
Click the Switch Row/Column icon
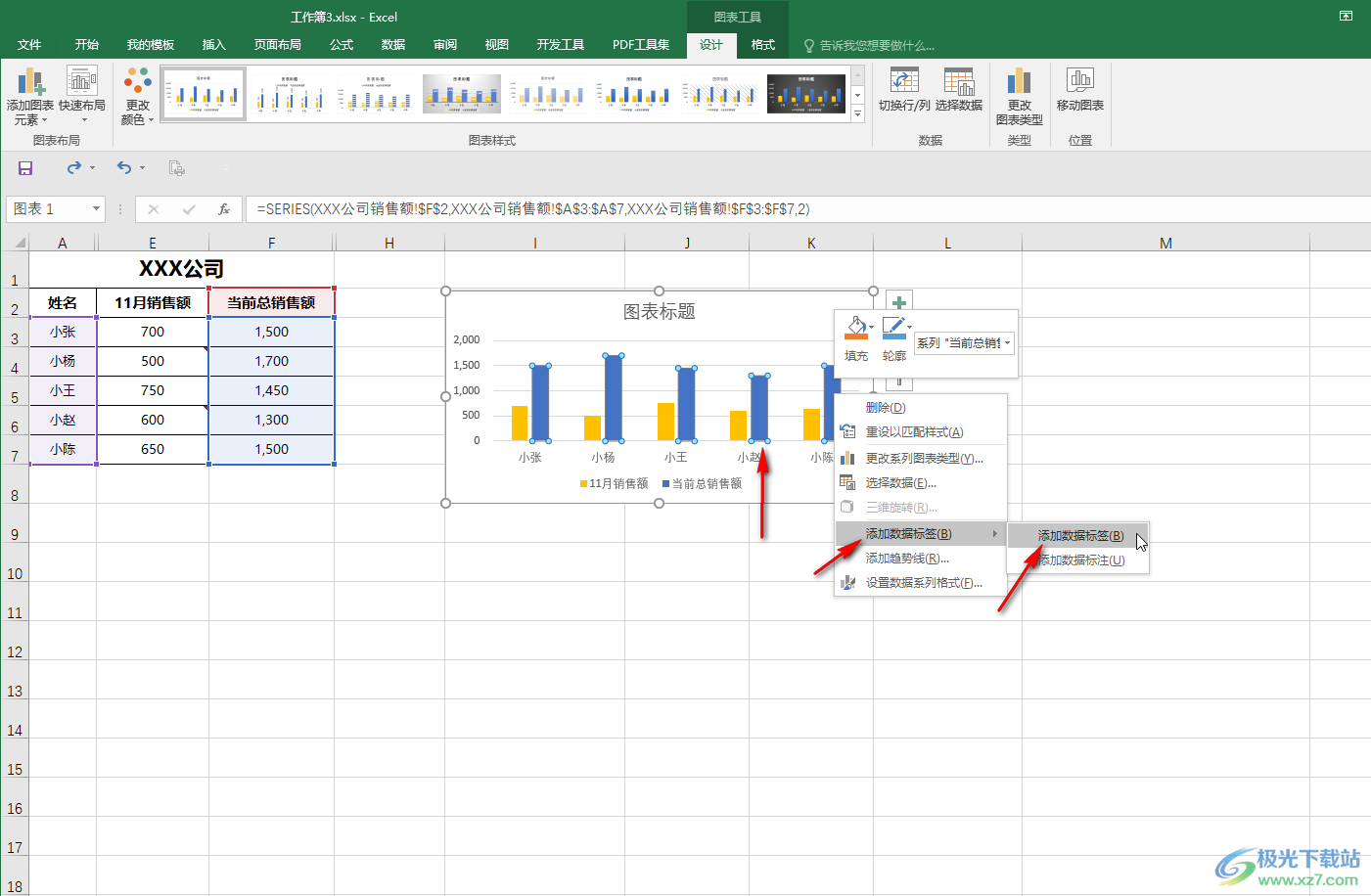click(x=904, y=89)
